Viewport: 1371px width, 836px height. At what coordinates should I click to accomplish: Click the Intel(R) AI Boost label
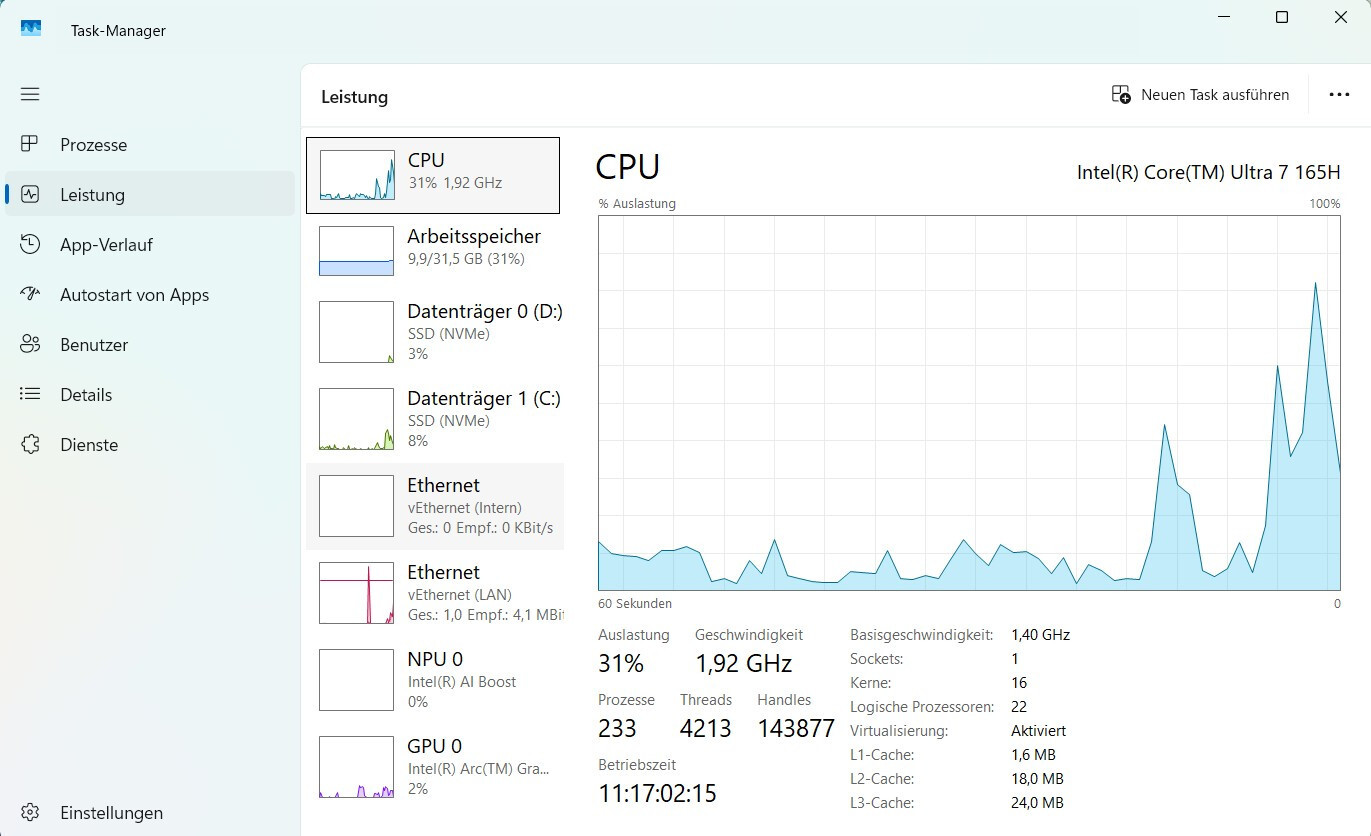coord(462,682)
